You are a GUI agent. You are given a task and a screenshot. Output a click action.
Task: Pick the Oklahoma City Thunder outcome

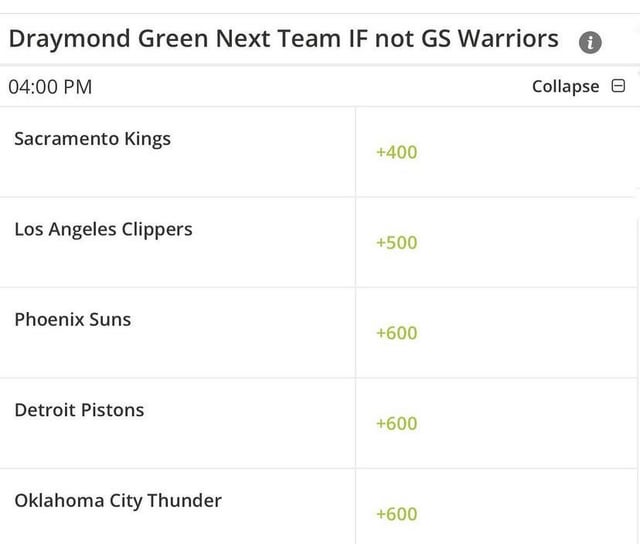pyautogui.click(x=118, y=500)
